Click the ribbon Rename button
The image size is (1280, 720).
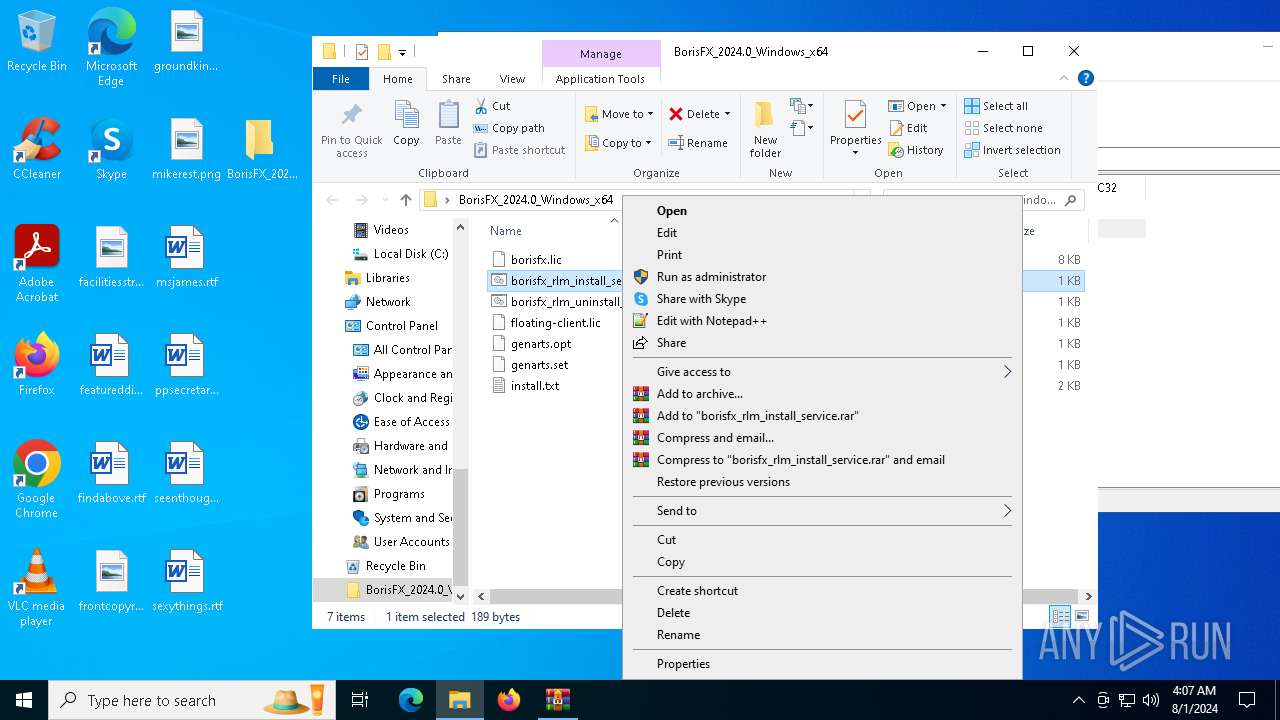[x=698, y=143]
